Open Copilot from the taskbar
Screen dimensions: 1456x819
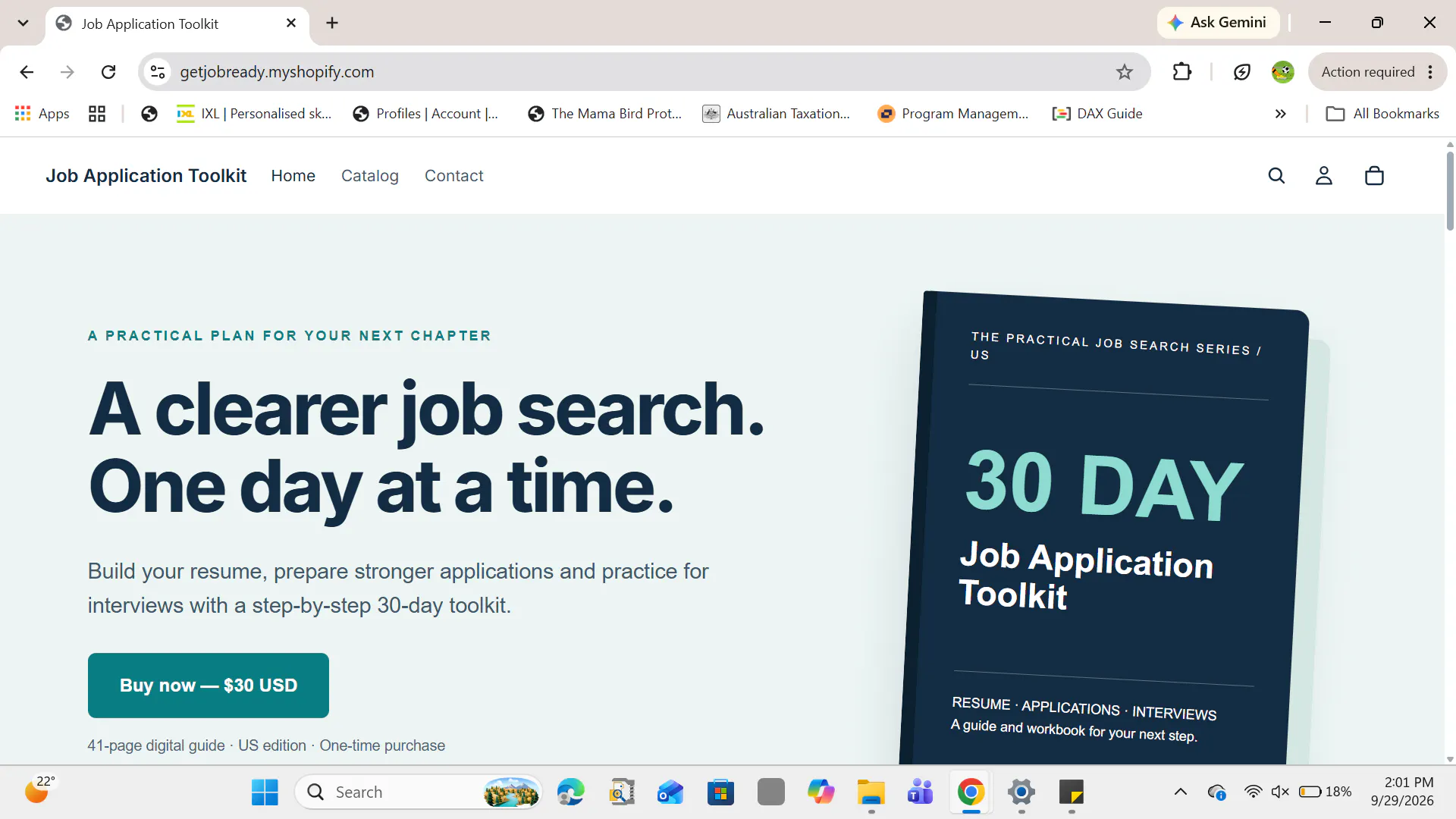tap(821, 792)
